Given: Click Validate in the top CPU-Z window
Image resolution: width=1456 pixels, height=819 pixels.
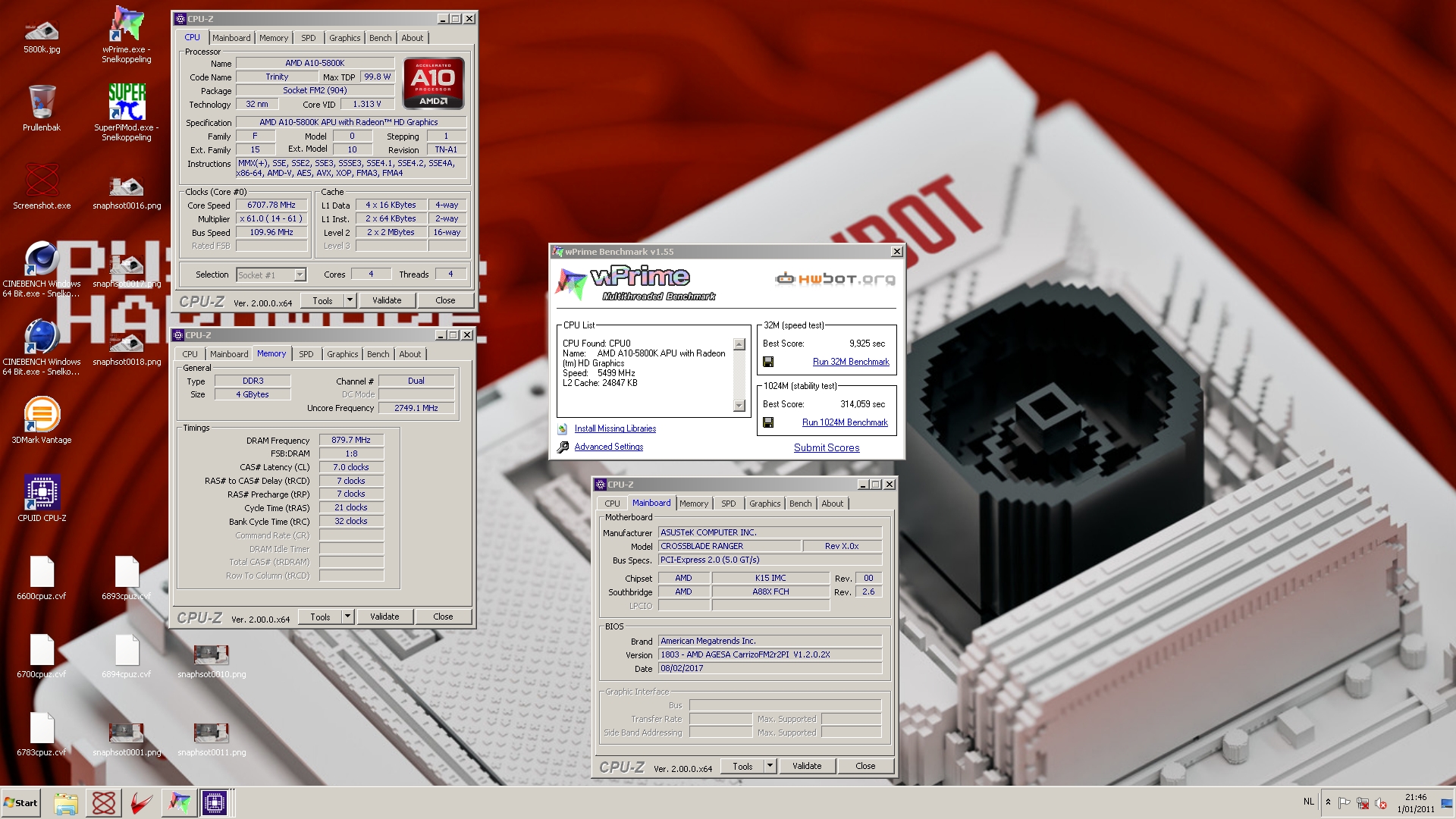Looking at the screenshot, I should (x=387, y=300).
